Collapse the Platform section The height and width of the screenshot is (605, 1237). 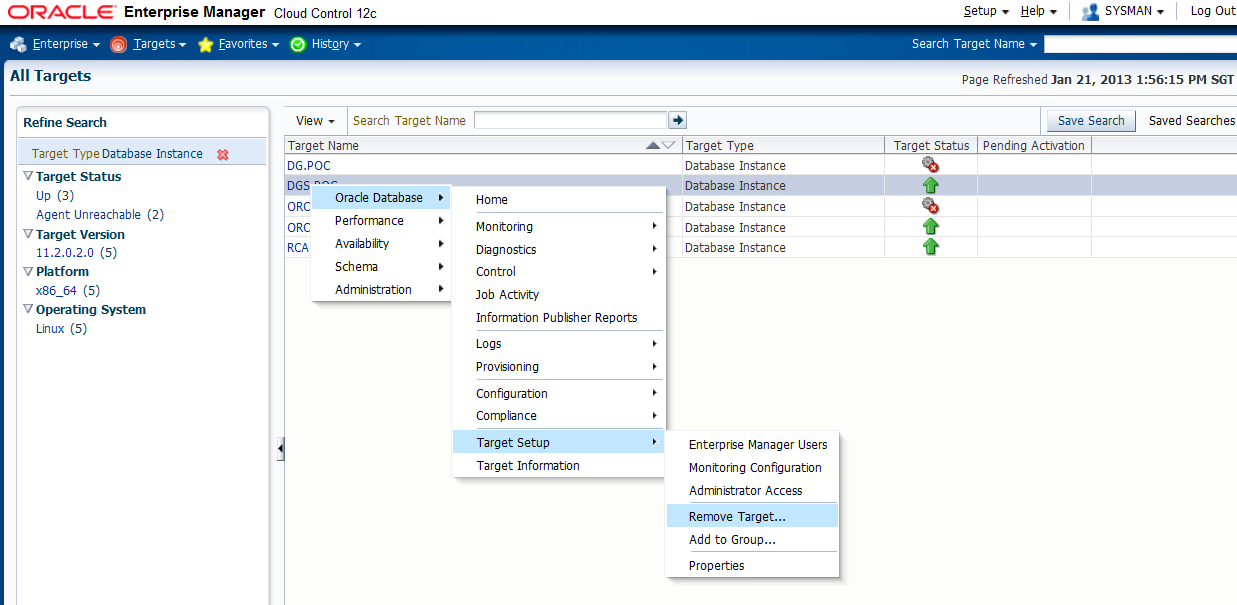click(28, 271)
